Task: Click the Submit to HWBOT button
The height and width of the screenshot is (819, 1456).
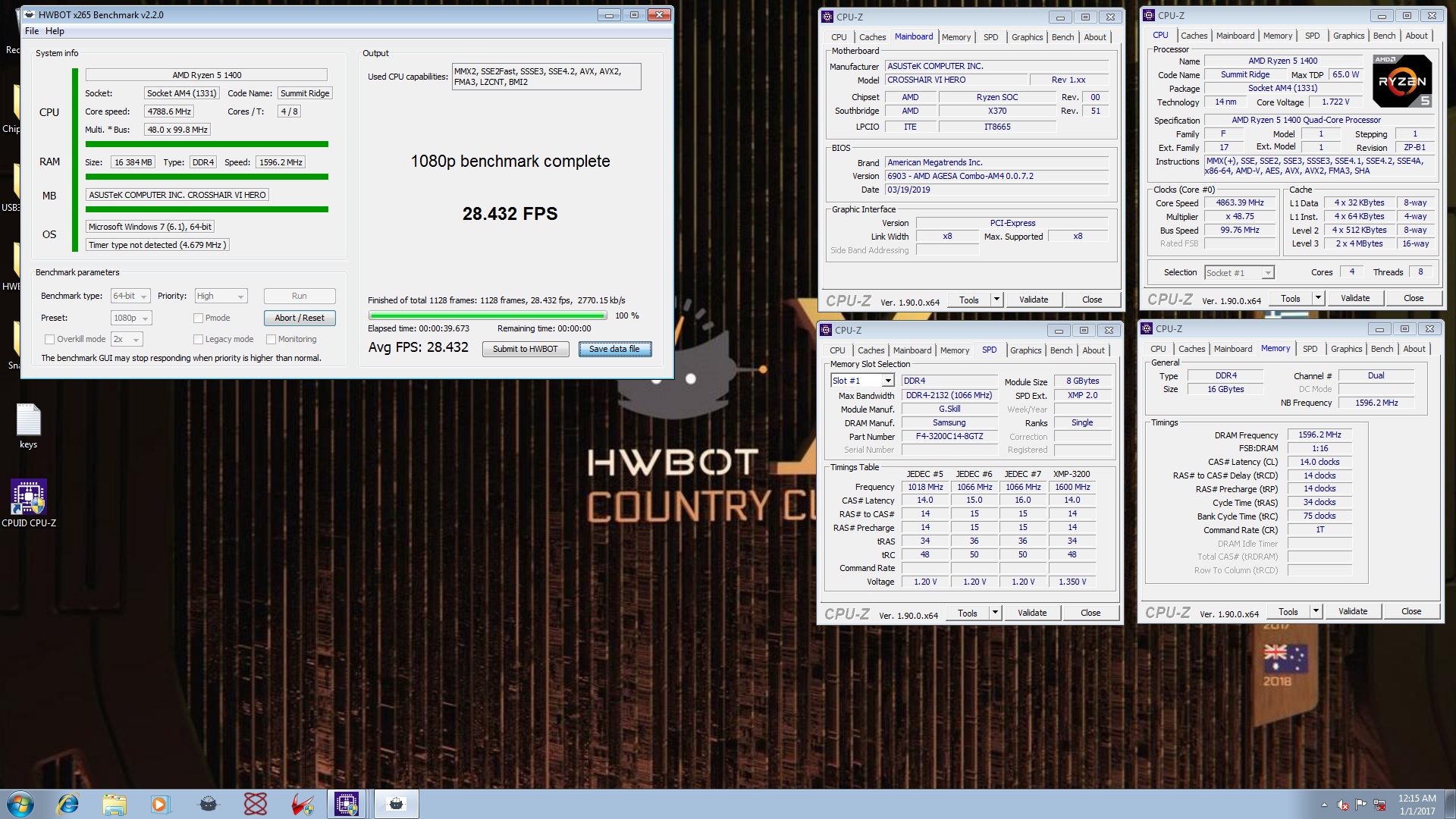Action: 526,350
